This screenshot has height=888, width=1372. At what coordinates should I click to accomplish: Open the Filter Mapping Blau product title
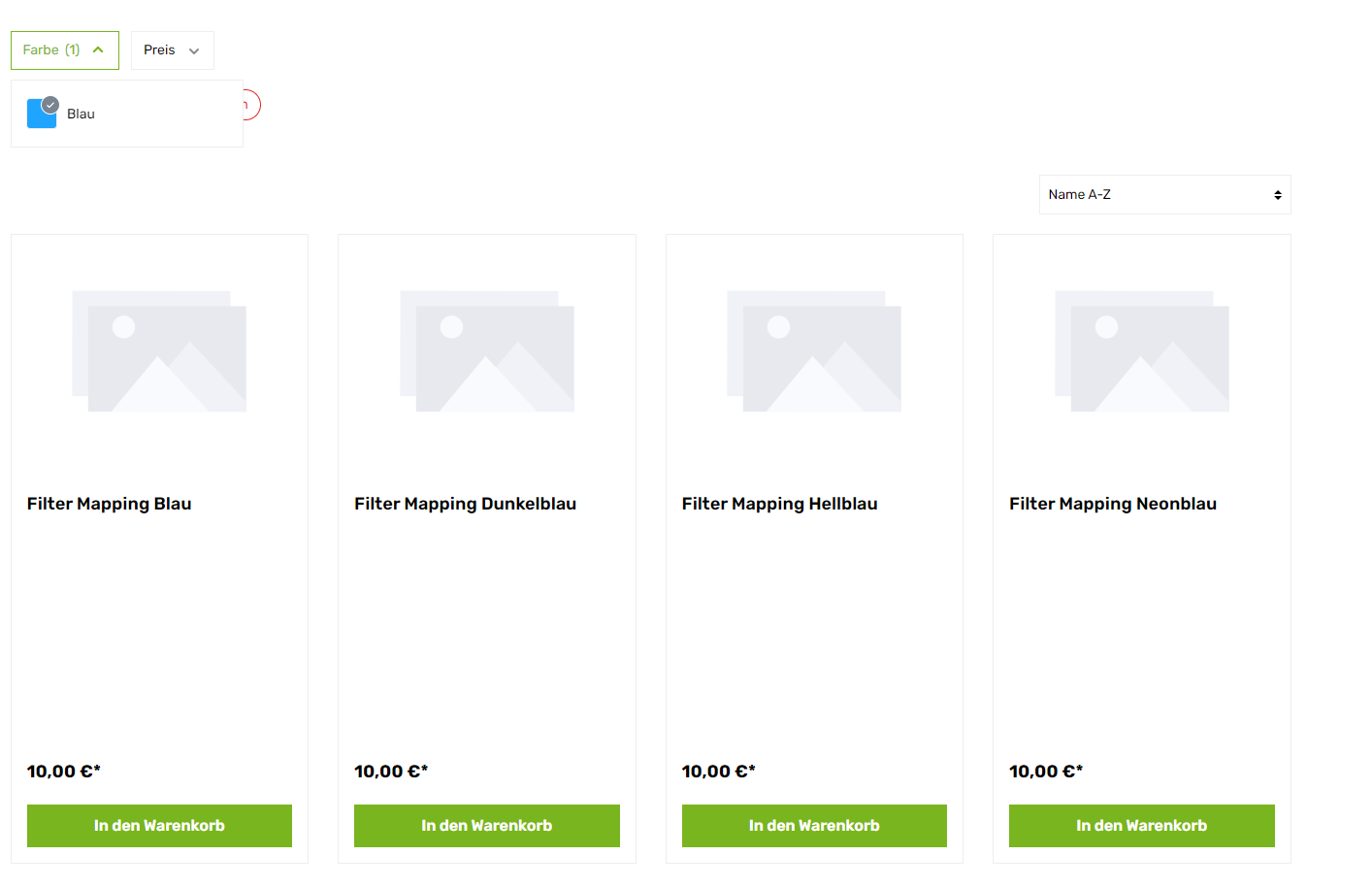point(110,504)
